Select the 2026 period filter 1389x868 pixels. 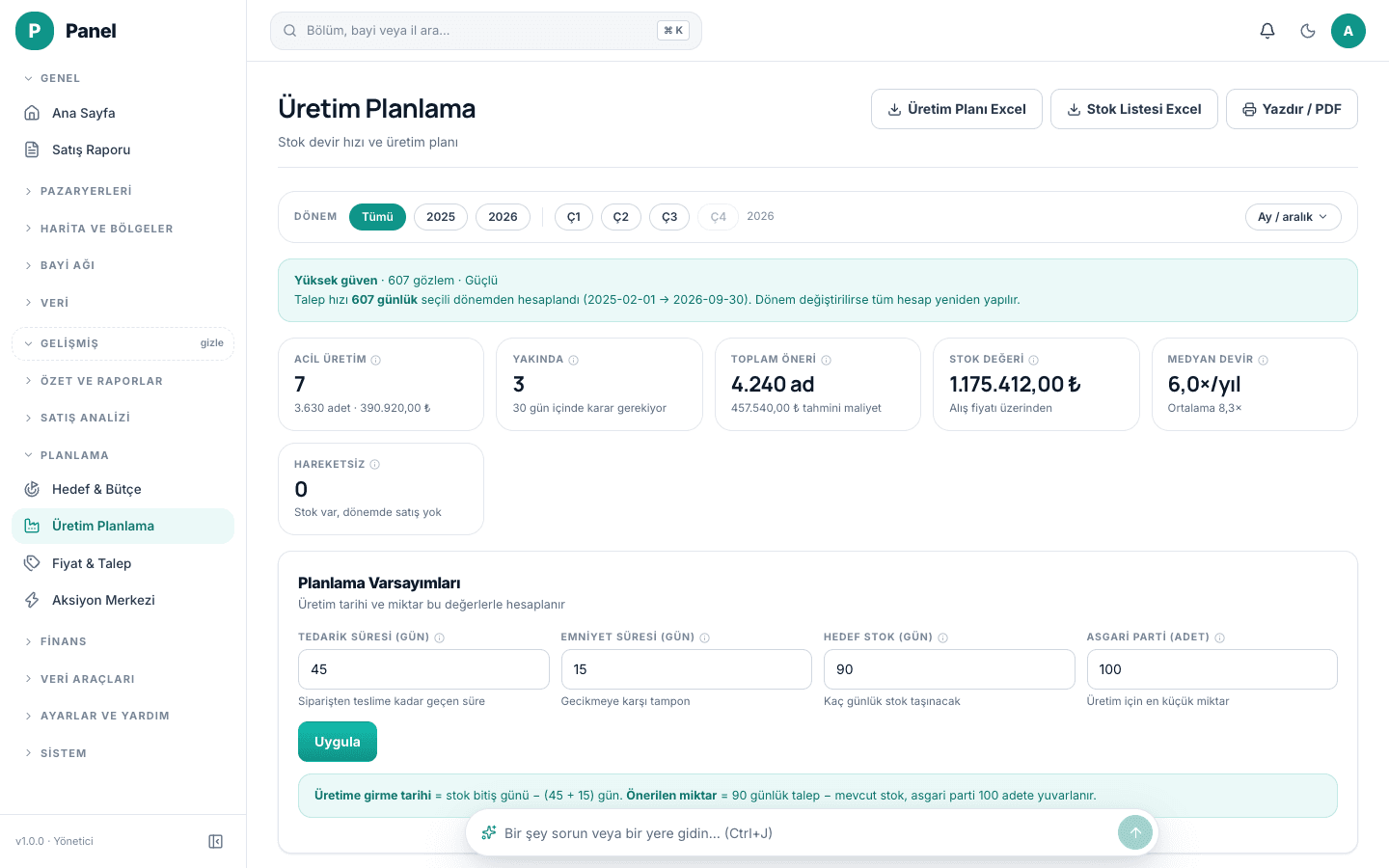tap(503, 217)
